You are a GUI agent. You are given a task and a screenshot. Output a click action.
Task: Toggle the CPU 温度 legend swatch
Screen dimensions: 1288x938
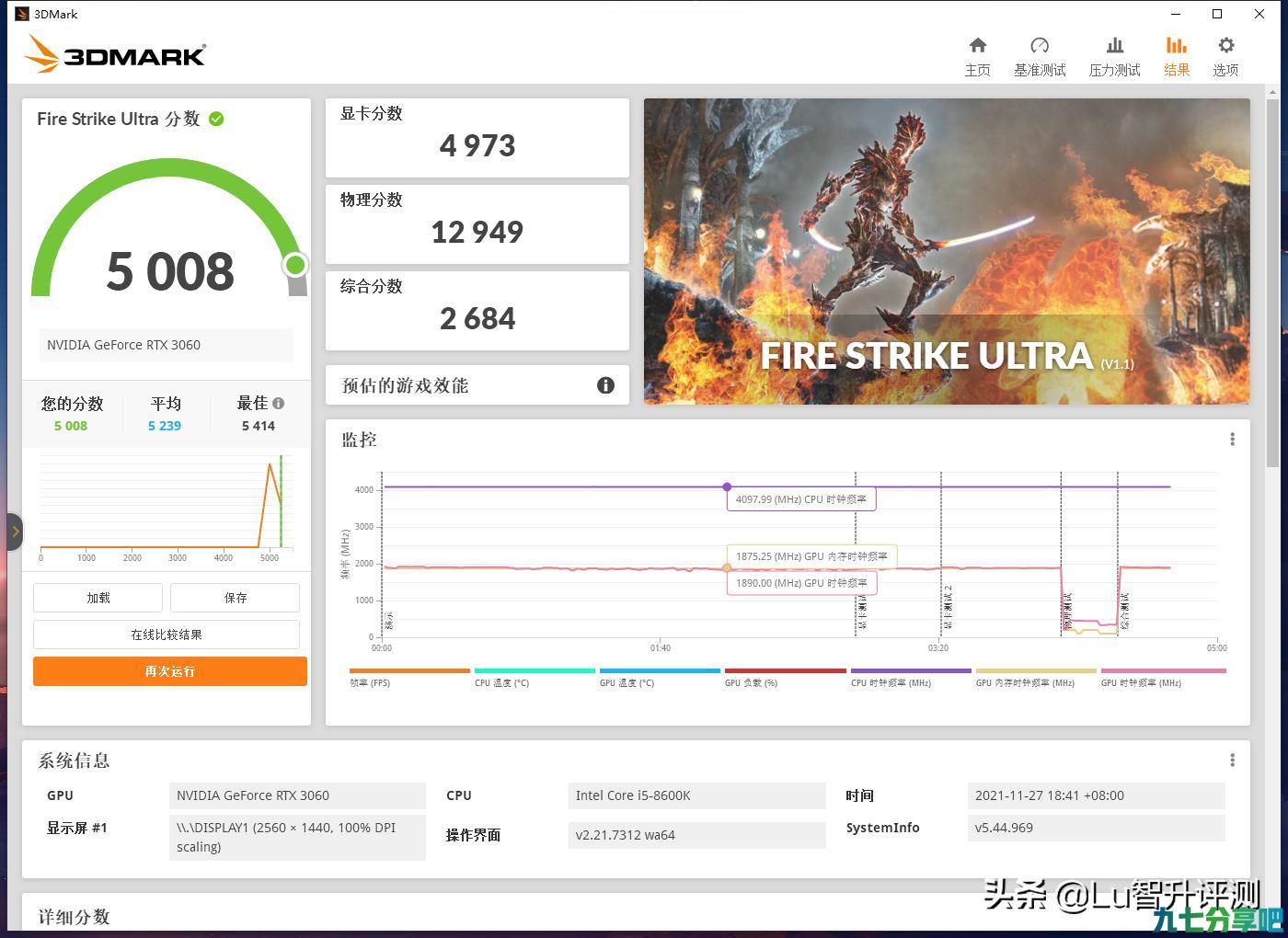535,671
